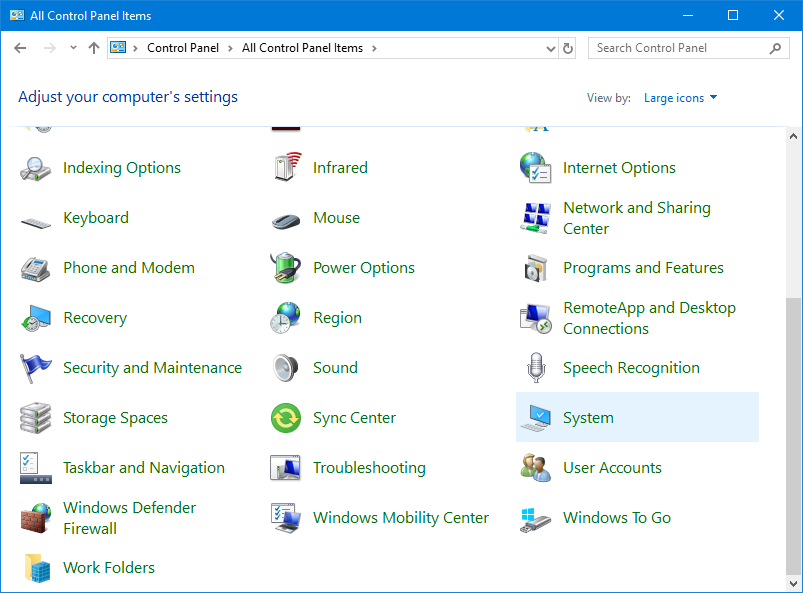Maximize the All Control Panel Items window
The image size is (803, 593).
(733, 15)
